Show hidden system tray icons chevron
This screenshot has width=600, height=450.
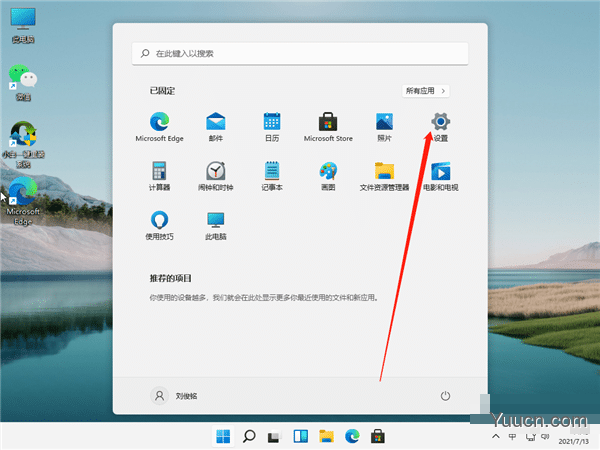(x=496, y=436)
